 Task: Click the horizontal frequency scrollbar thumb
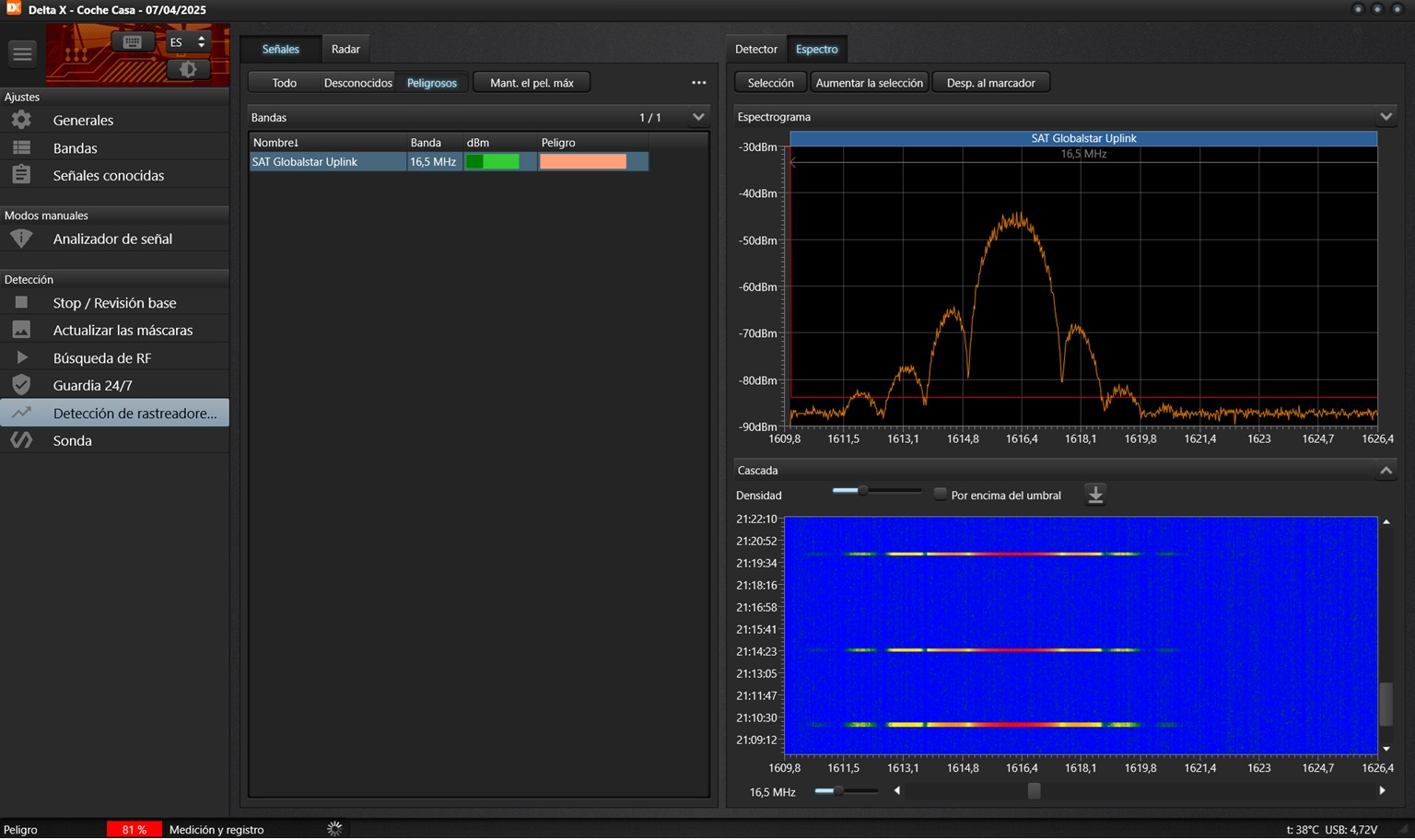coord(1035,791)
